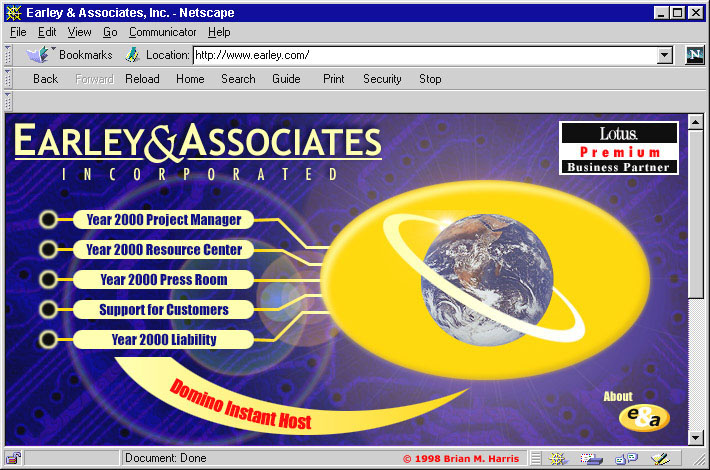Viewport: 710px width, 470px height.
Task: Launch Composer from the component bar
Action: [660, 458]
